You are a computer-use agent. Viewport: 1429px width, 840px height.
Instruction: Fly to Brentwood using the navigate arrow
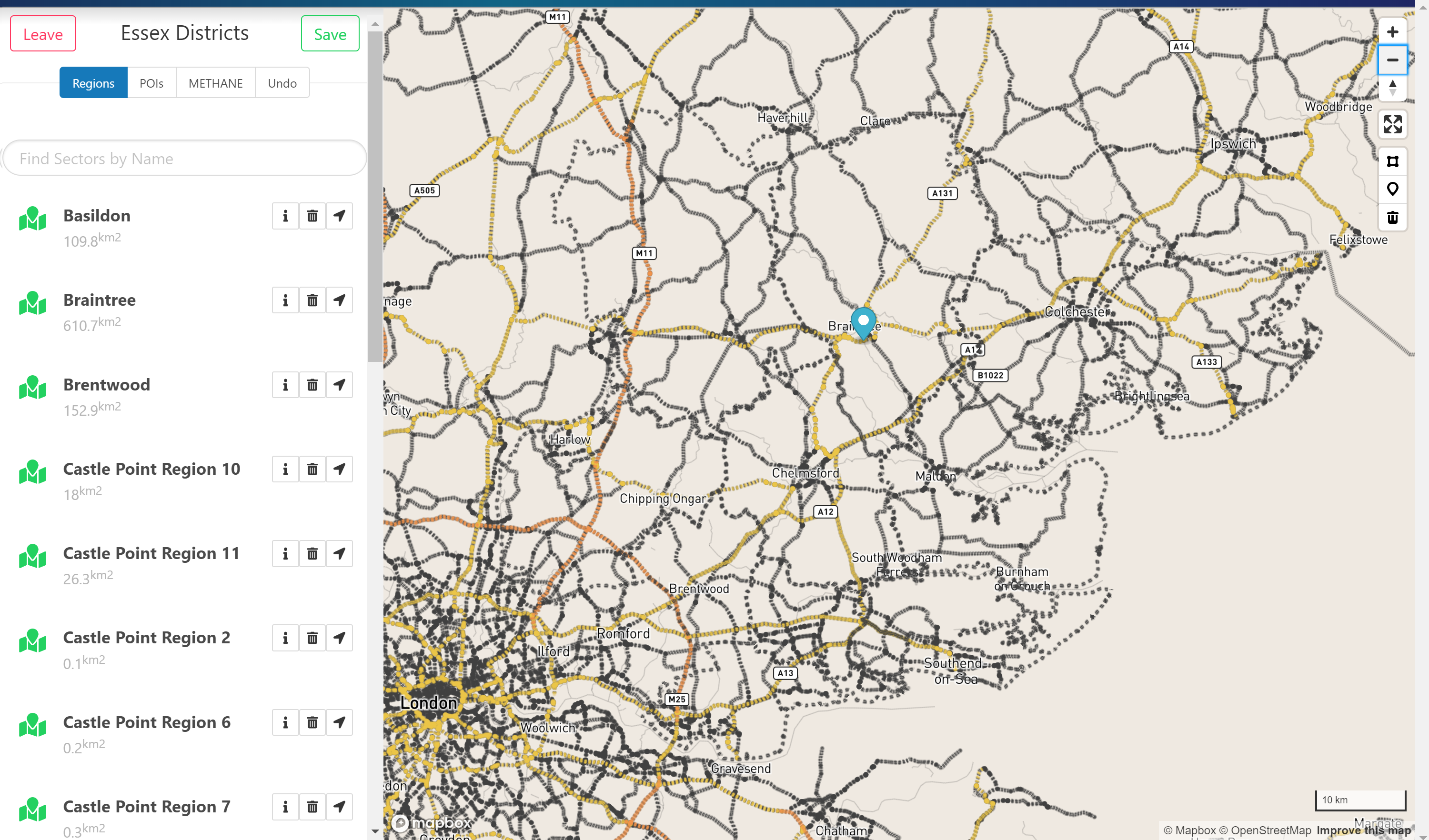pyautogui.click(x=339, y=385)
